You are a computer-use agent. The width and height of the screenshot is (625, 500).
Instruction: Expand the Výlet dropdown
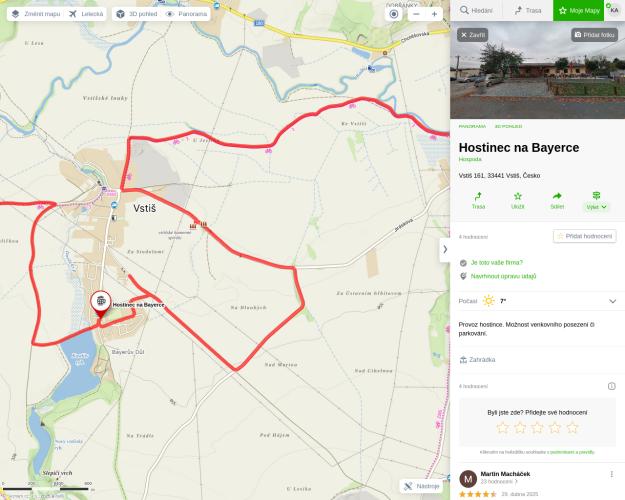(x=596, y=201)
